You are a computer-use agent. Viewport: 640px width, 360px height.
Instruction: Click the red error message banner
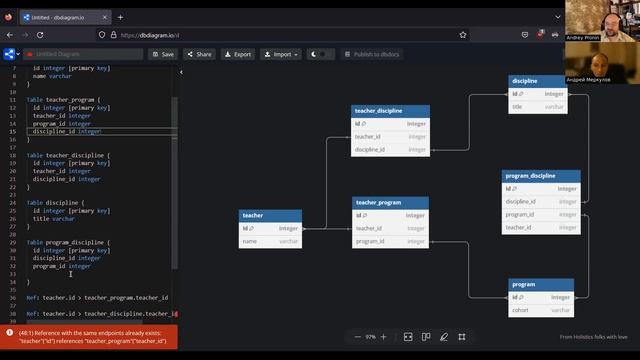pos(89,337)
